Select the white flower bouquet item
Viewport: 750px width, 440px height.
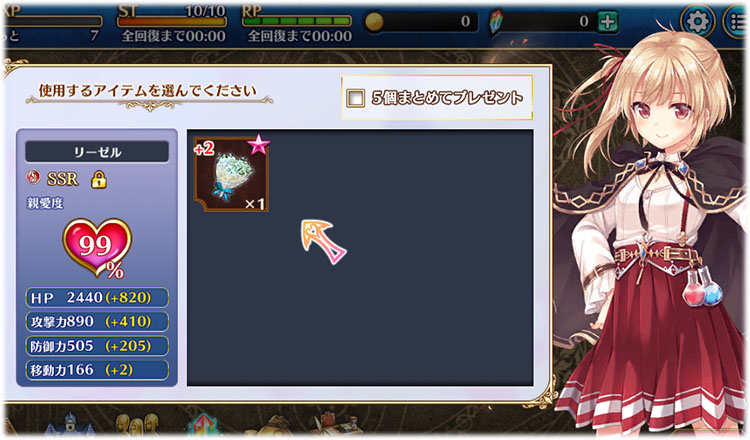(231, 175)
